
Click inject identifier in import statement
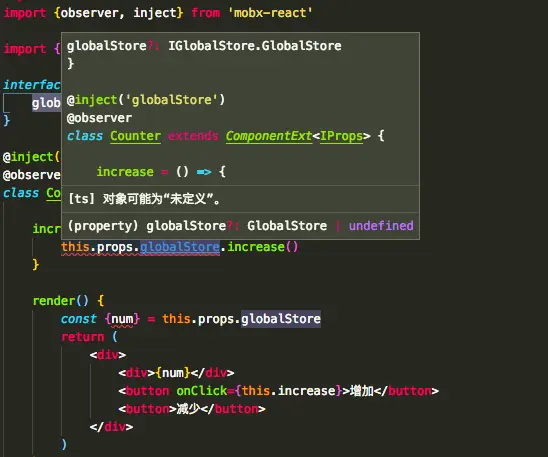point(155,13)
